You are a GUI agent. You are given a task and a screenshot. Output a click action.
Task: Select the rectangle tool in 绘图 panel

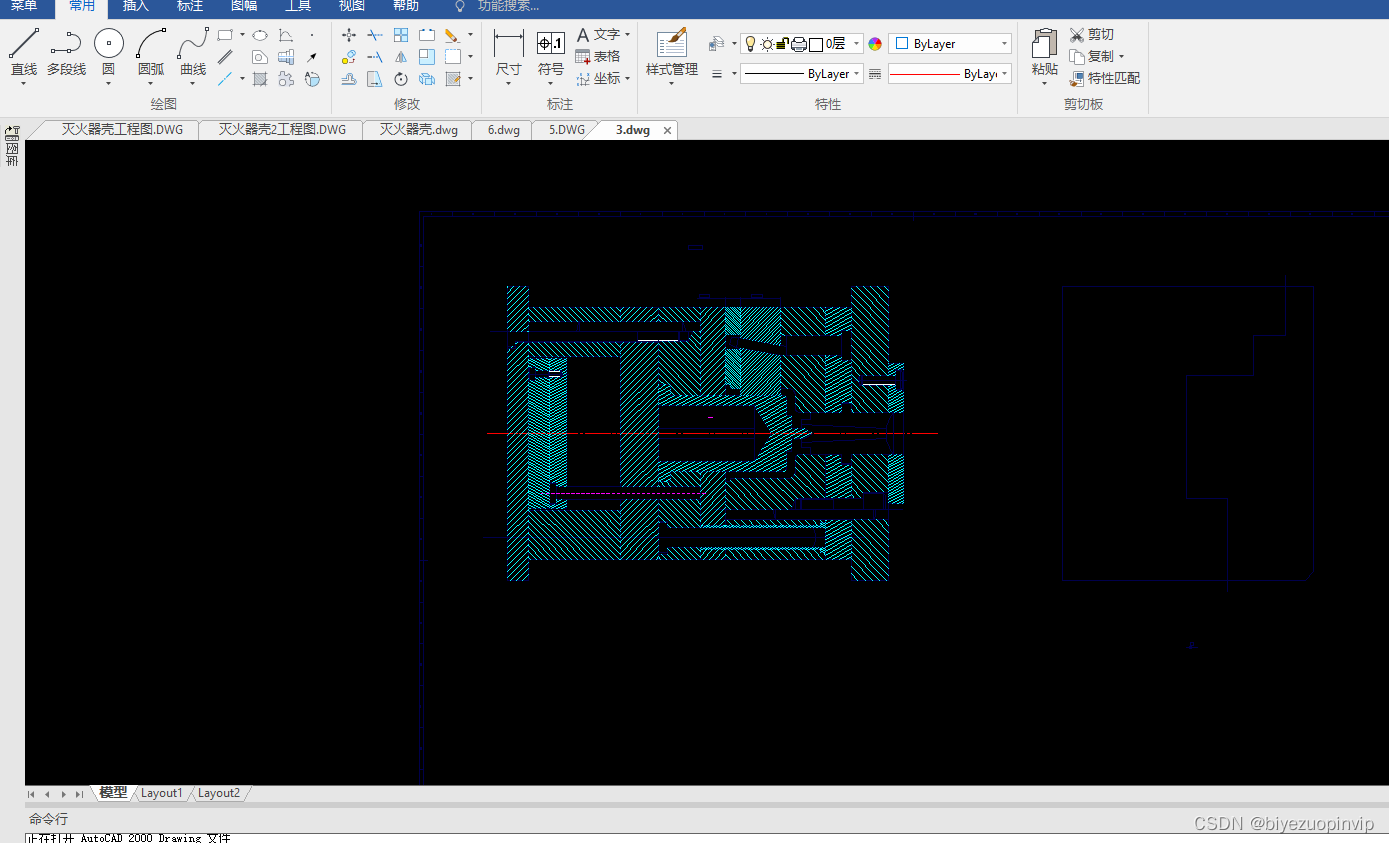coord(226,35)
